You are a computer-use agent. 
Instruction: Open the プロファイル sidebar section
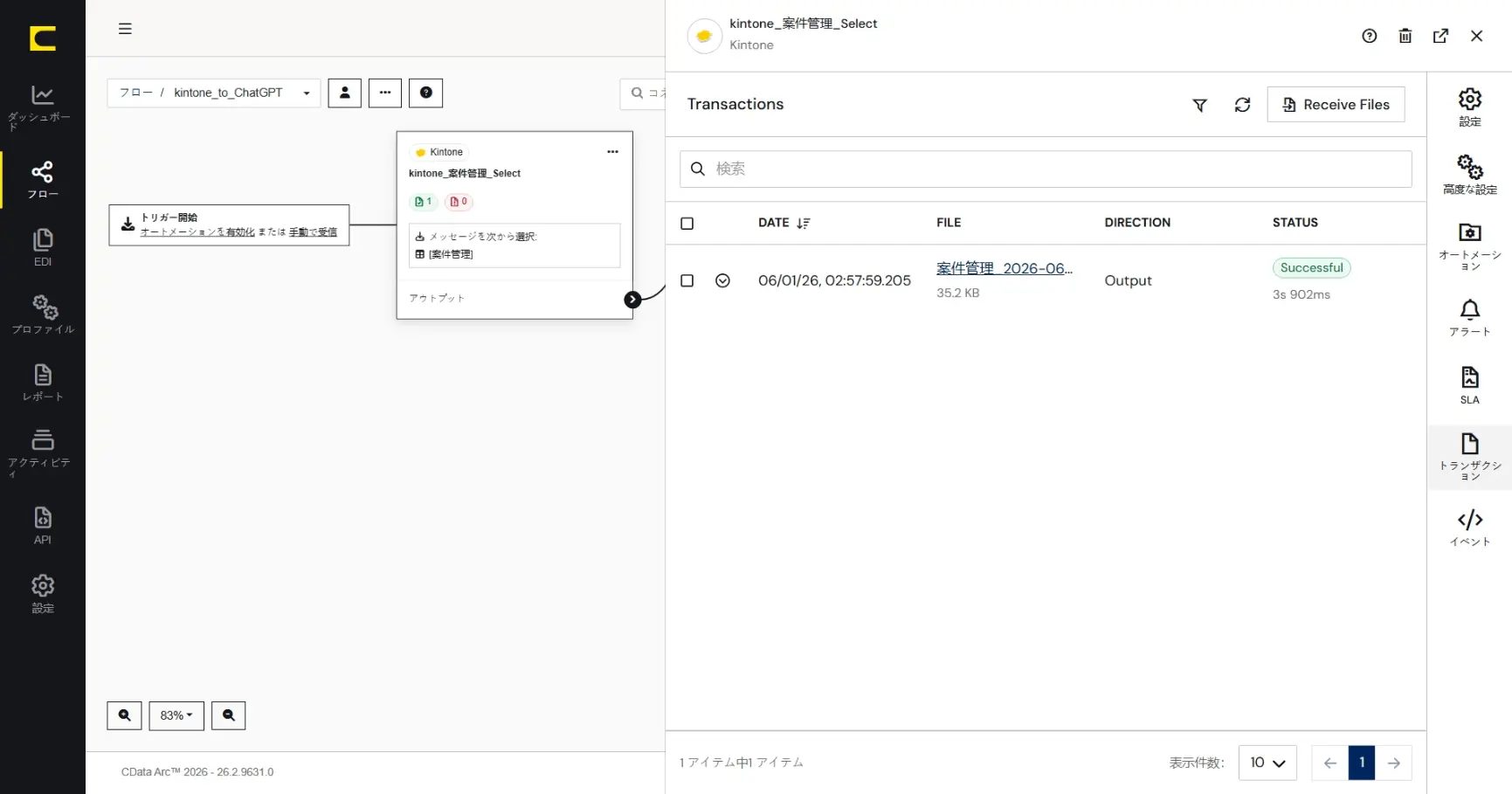(42, 315)
